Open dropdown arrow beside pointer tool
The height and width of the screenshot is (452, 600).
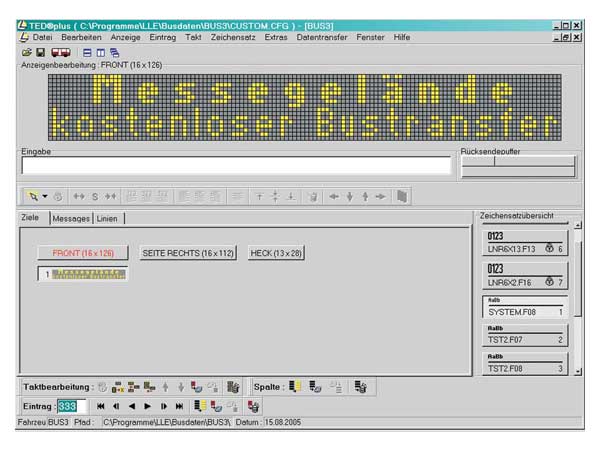click(45, 196)
